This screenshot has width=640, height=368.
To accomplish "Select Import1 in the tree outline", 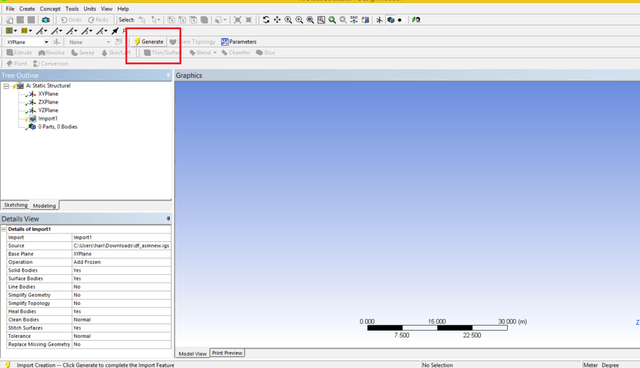I will tap(48, 118).
